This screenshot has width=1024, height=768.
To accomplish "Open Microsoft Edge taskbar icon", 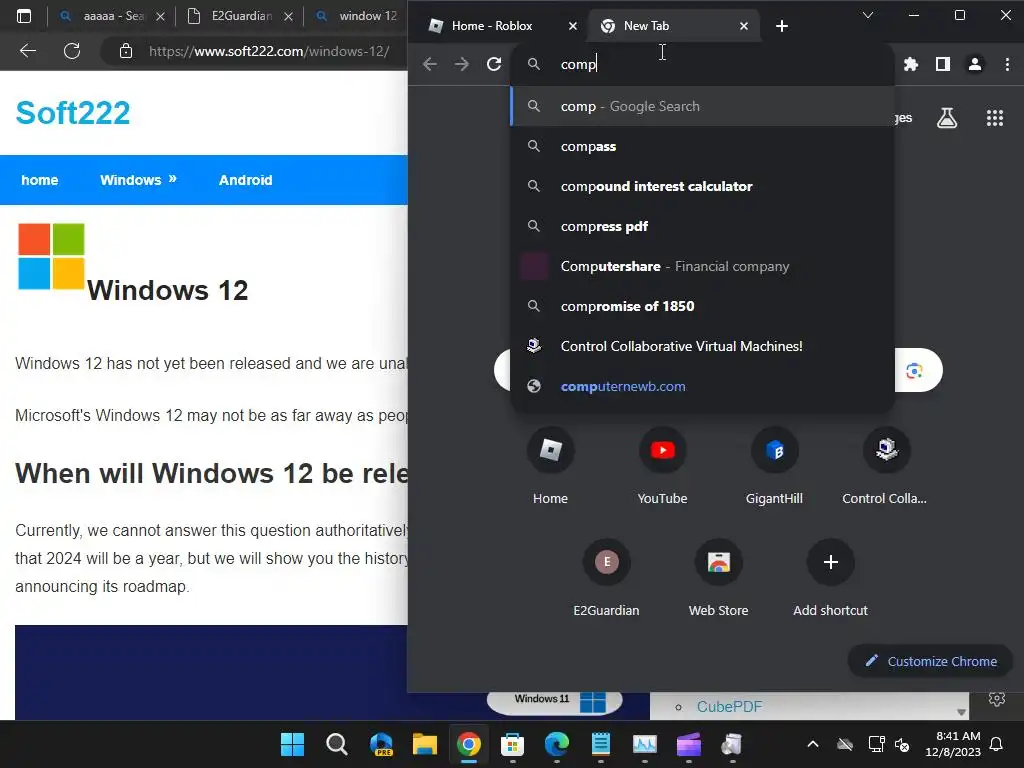I will point(556,744).
